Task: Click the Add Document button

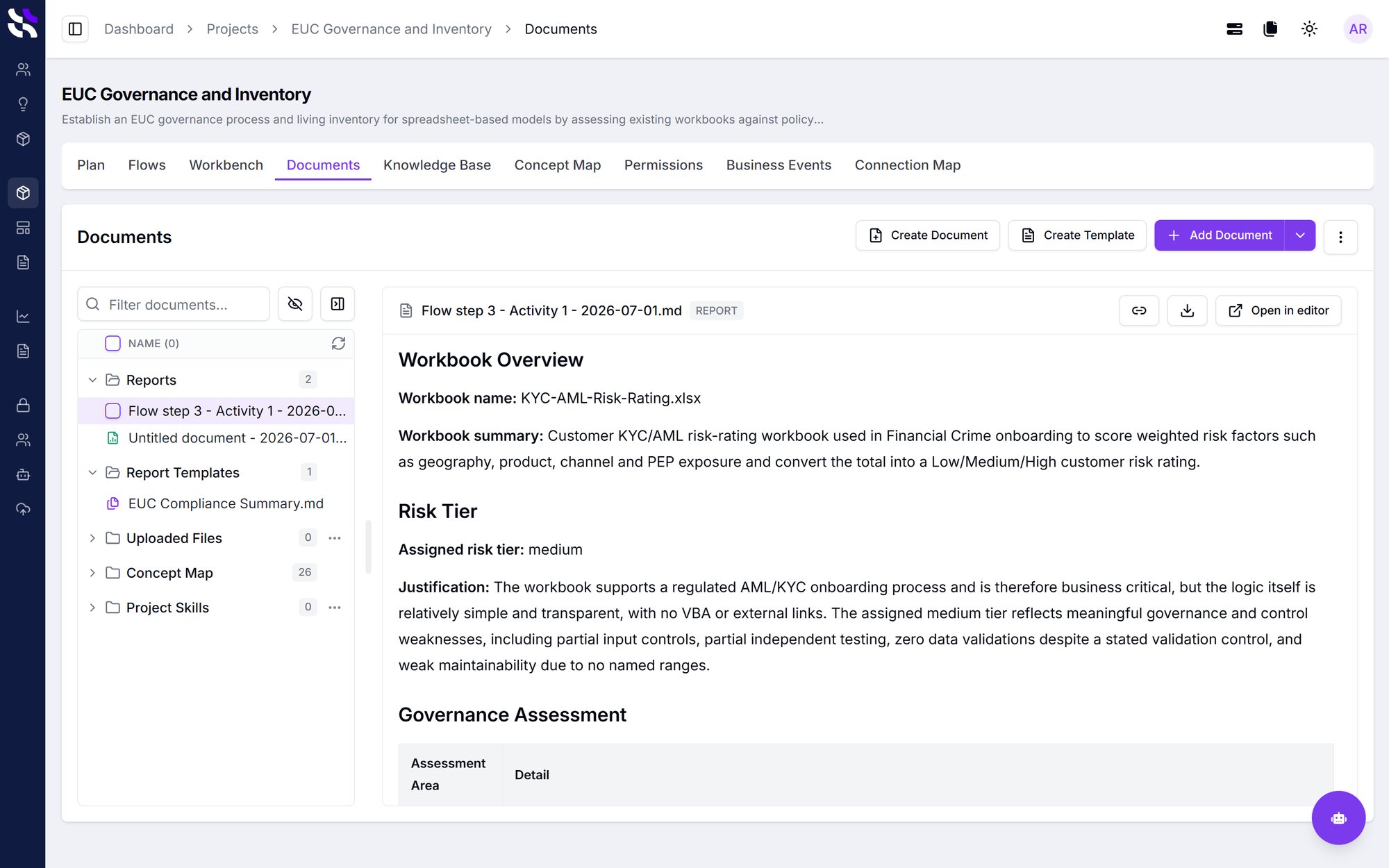Action: pyautogui.click(x=1220, y=235)
